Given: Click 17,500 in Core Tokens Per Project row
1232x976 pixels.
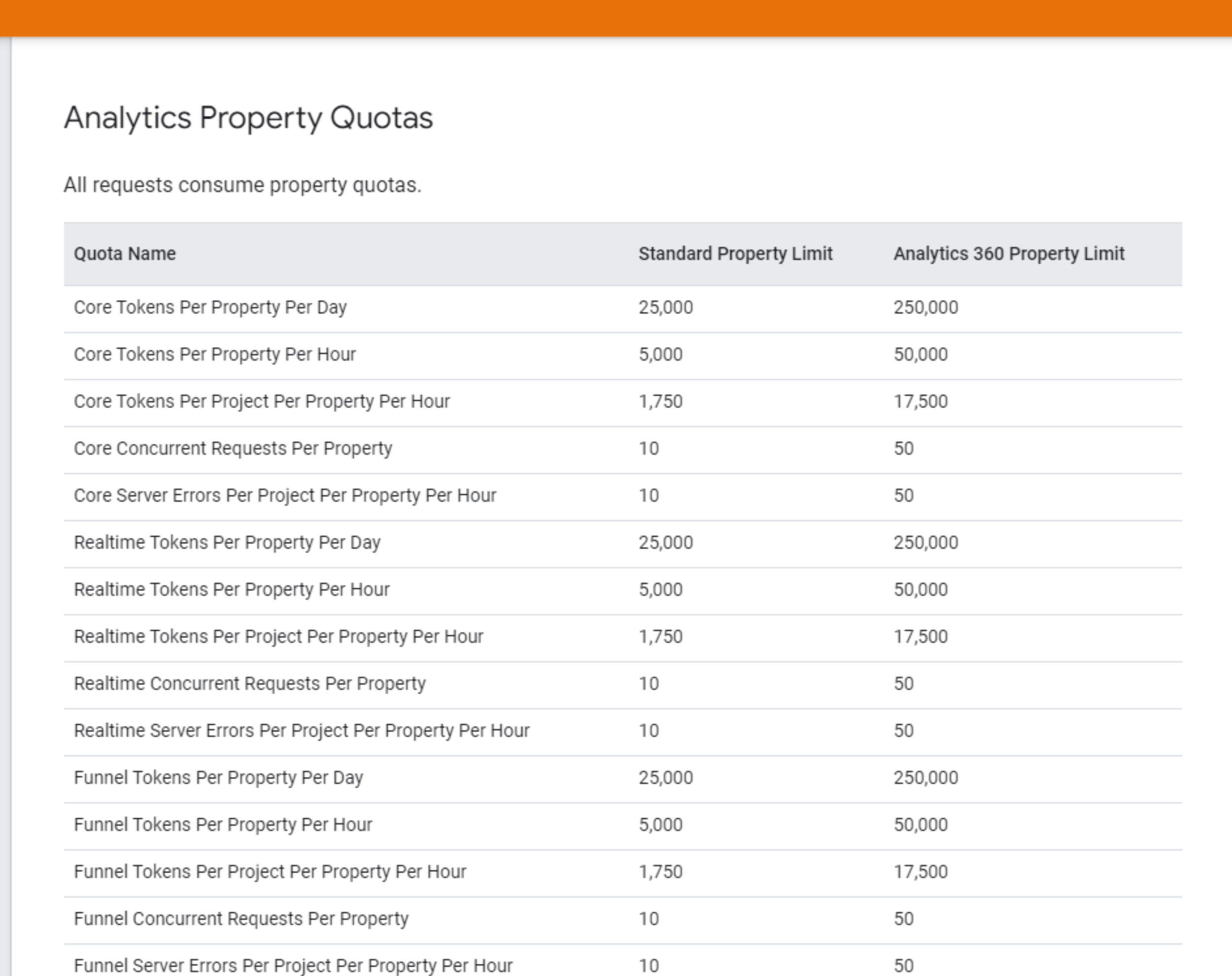Looking at the screenshot, I should coord(921,401).
